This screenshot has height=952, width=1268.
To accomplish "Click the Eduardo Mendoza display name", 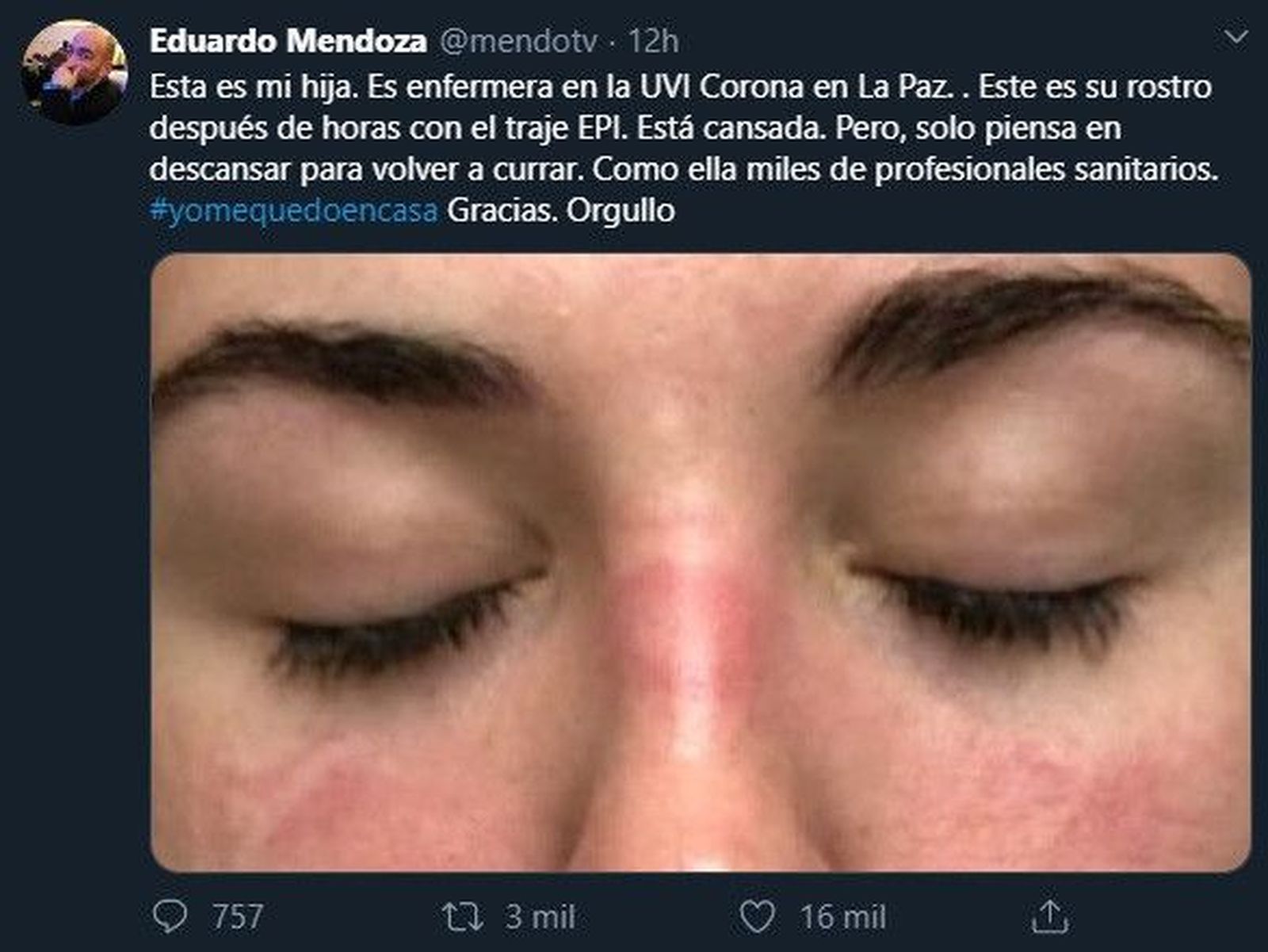I will 288,40.
